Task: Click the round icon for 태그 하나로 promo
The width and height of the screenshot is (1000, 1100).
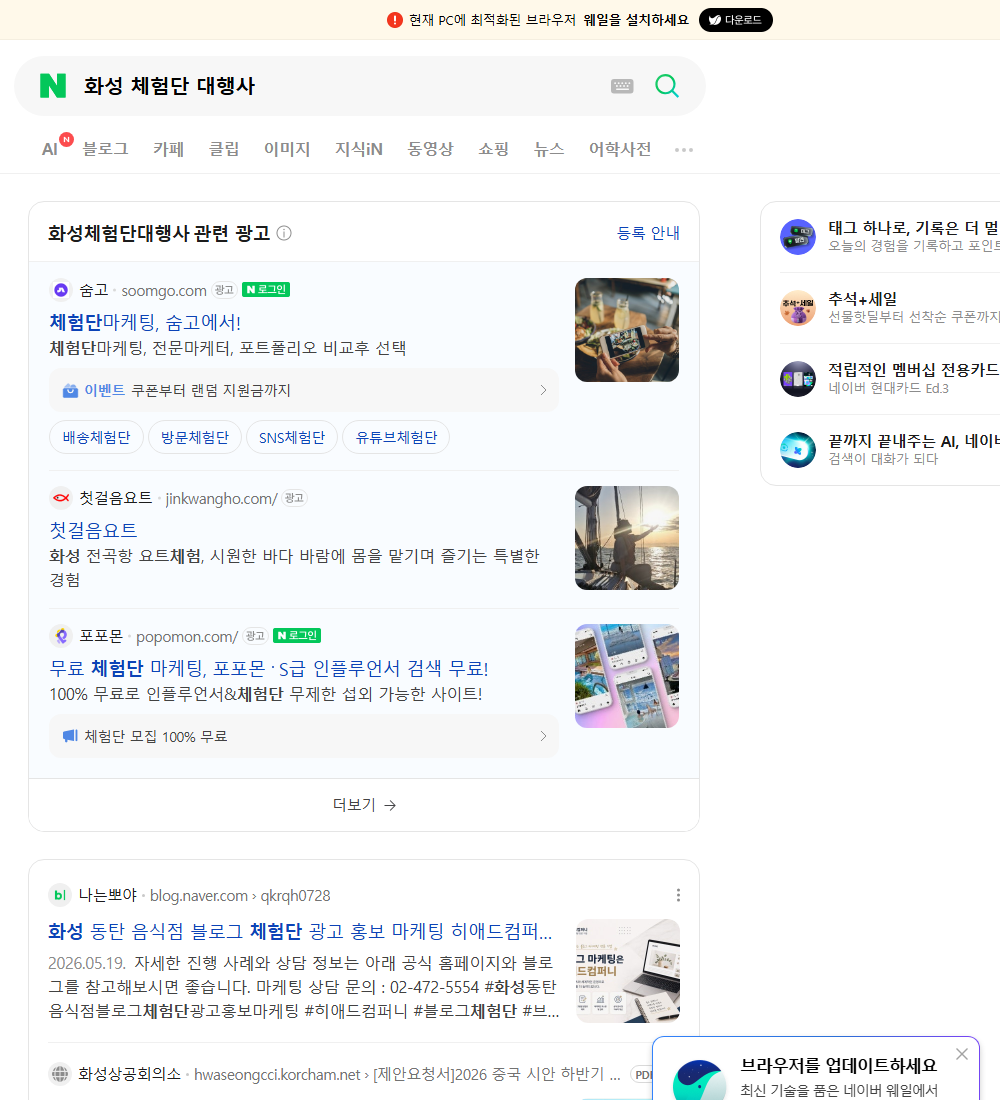Action: pos(798,236)
